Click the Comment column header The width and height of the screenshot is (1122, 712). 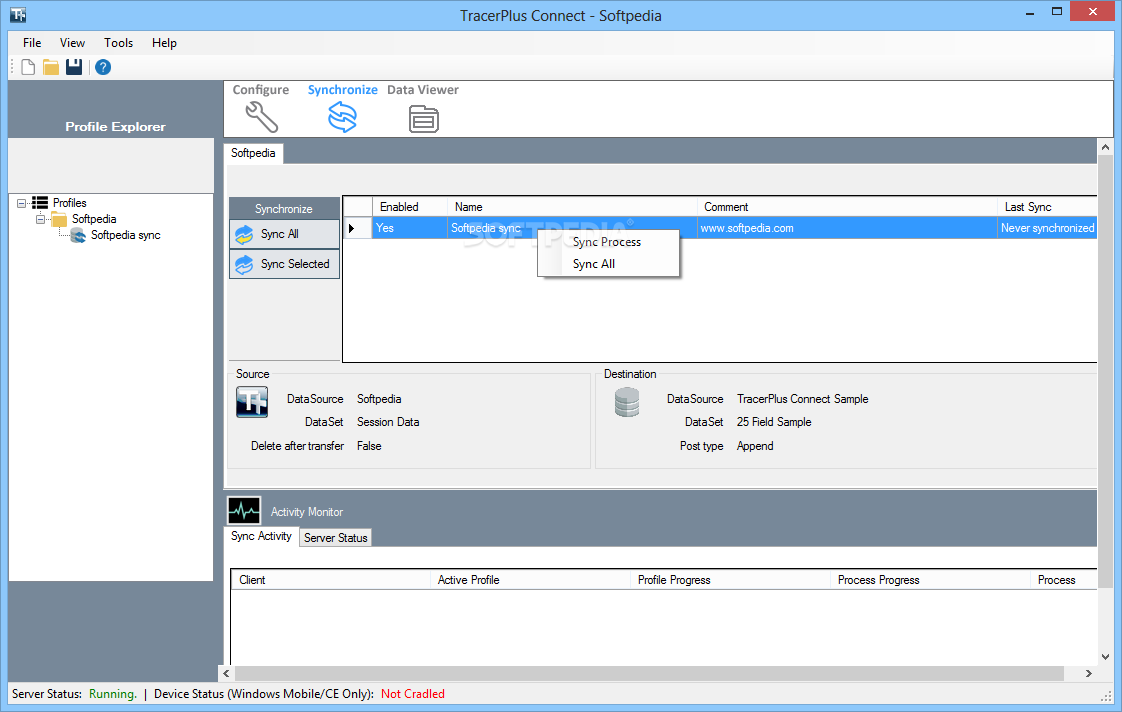click(847, 207)
